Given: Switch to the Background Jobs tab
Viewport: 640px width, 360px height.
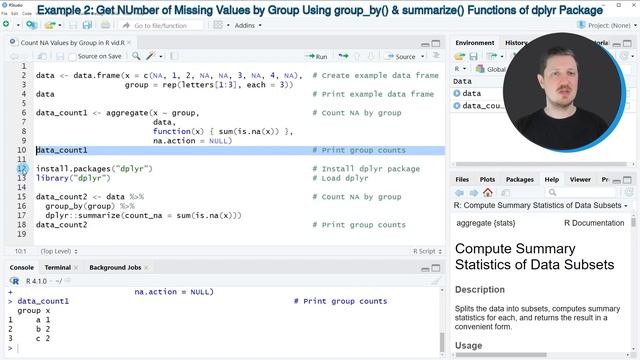Looking at the screenshot, I should click(115, 267).
